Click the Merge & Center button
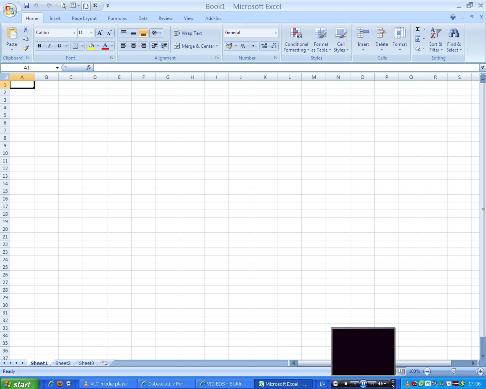The height and width of the screenshot is (389, 486). point(196,46)
